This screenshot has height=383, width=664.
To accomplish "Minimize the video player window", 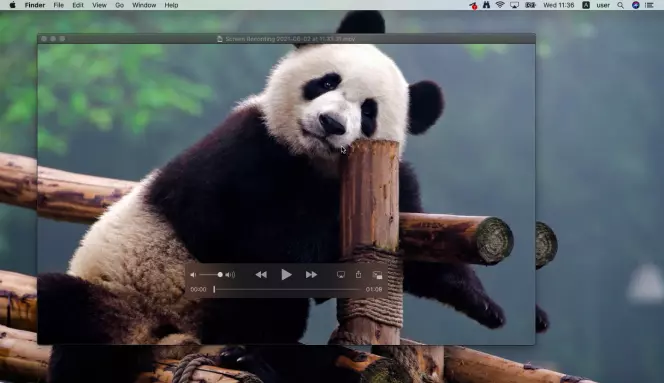I will (x=53, y=39).
